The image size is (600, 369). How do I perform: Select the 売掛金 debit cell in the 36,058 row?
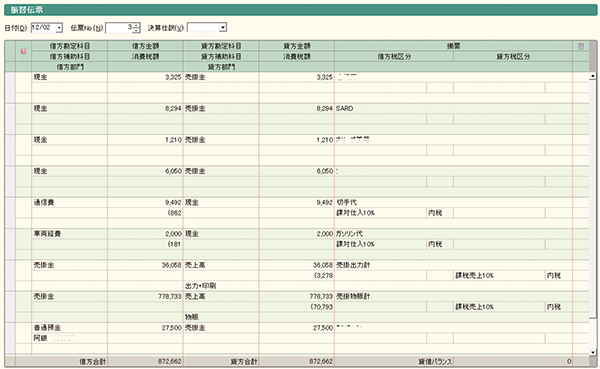(70, 265)
